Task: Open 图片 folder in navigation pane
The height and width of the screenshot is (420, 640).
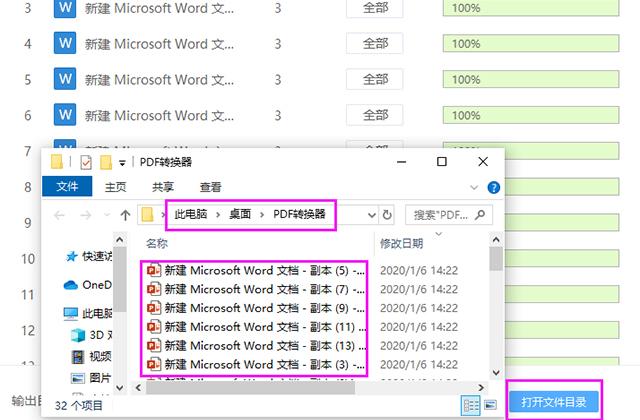Action: click(x=91, y=378)
